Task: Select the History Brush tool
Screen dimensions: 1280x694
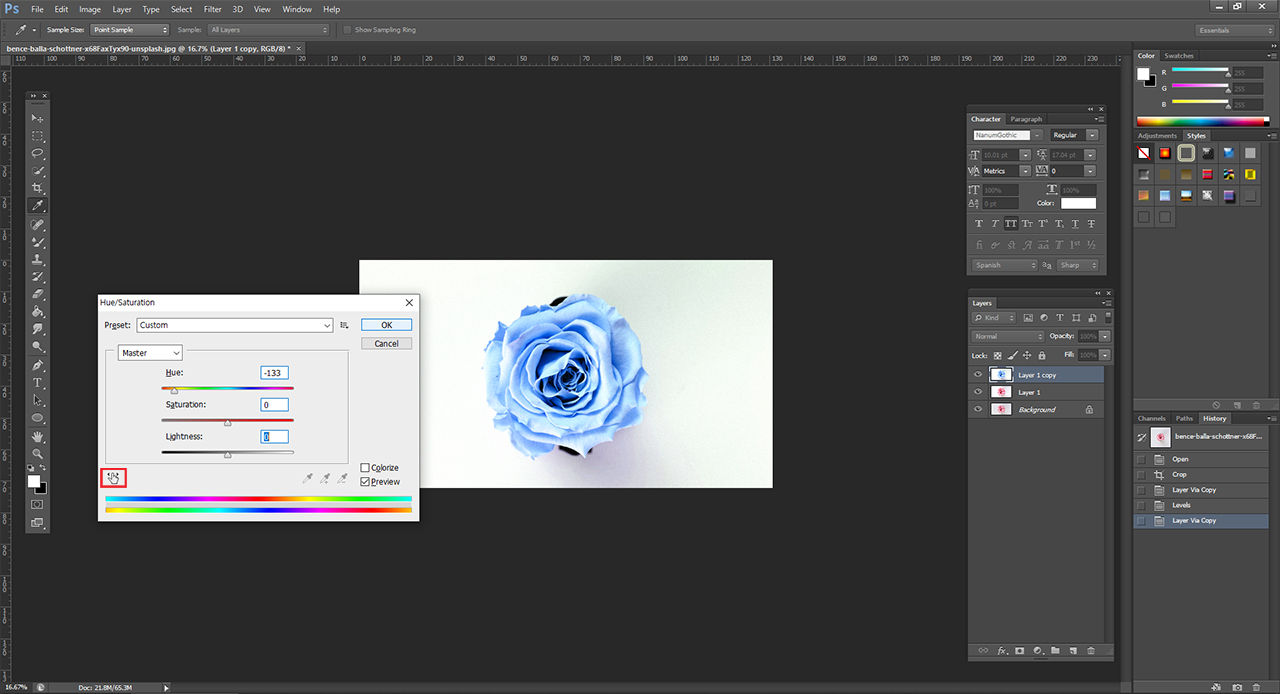Action: [38, 277]
